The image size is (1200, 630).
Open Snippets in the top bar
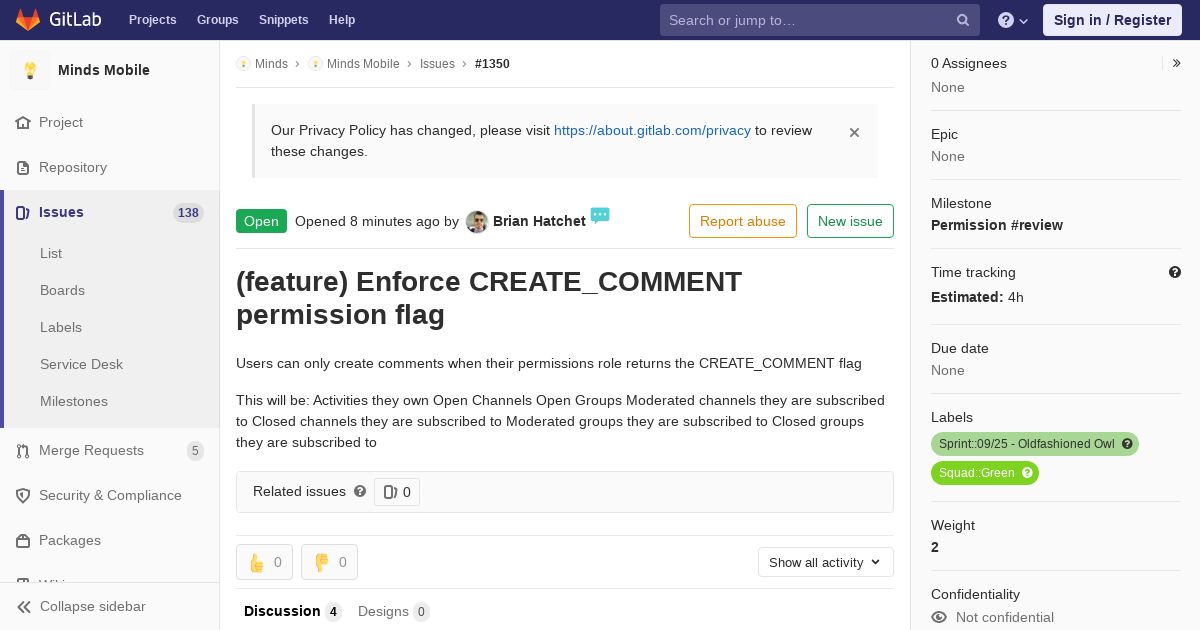283,20
